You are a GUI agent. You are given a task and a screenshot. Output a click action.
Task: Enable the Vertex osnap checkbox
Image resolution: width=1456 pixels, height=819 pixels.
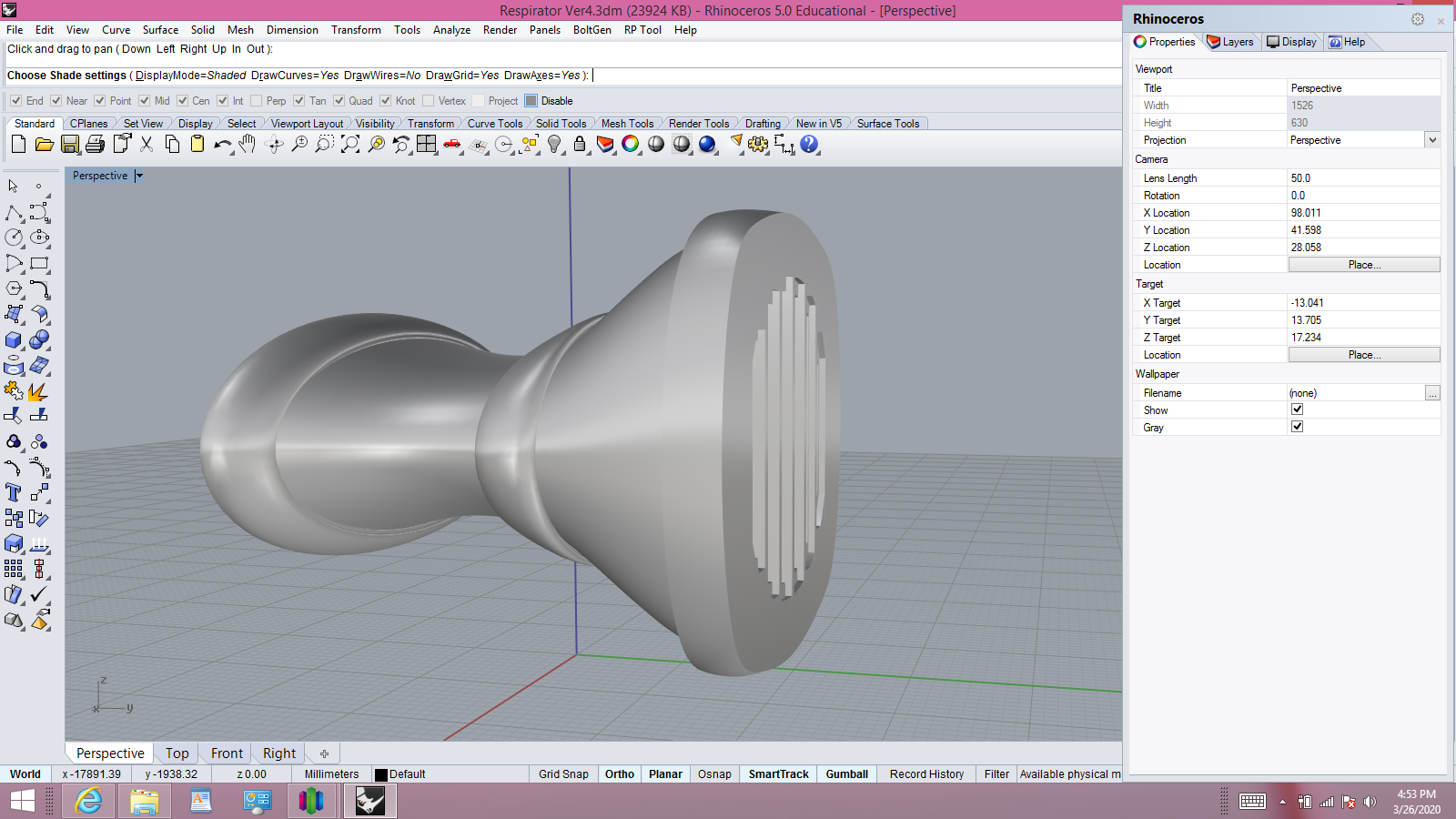[429, 101]
